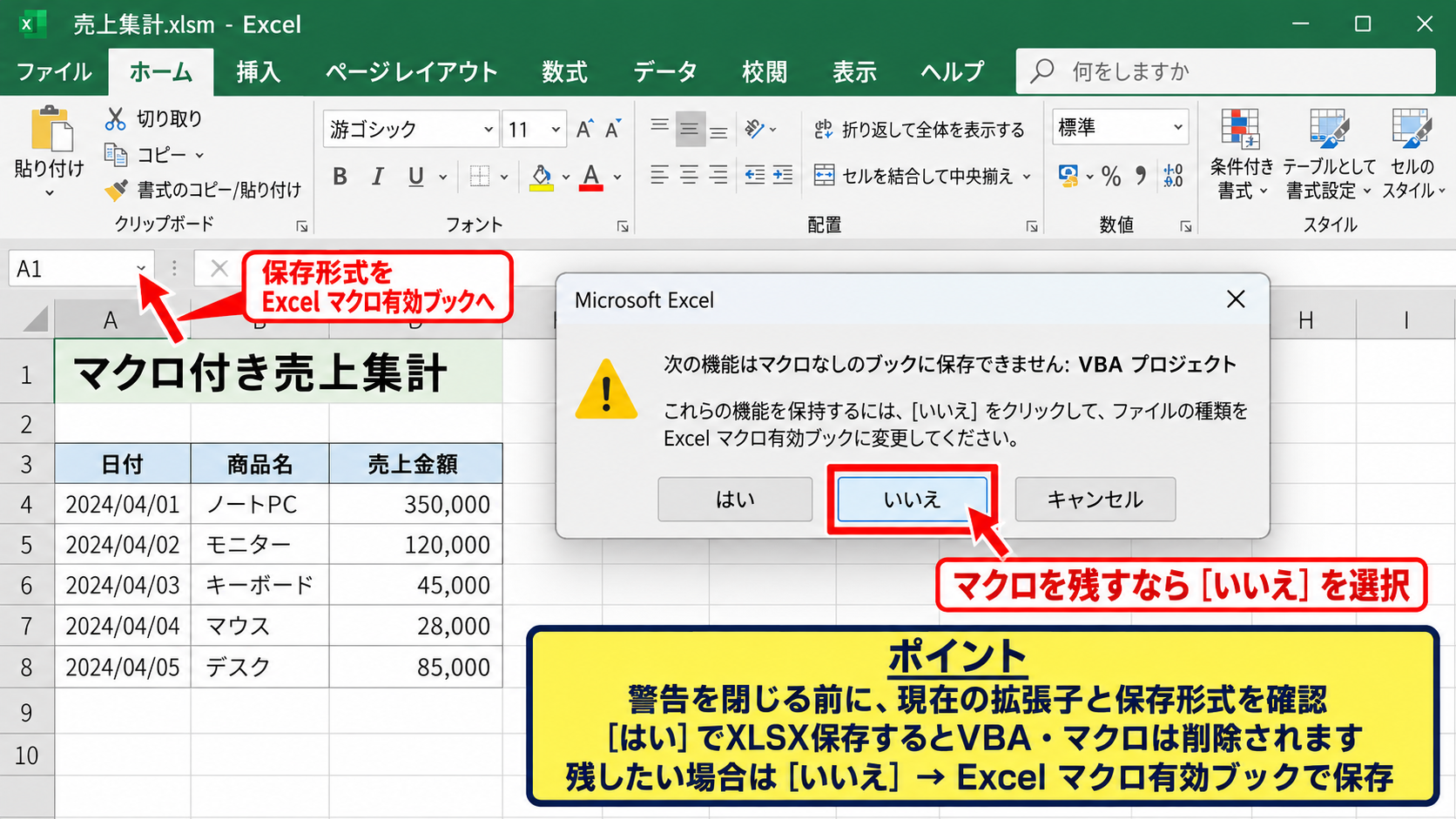Click the Paste (貼り付け) clipboard icon
The image size is (1456, 819).
[51, 129]
